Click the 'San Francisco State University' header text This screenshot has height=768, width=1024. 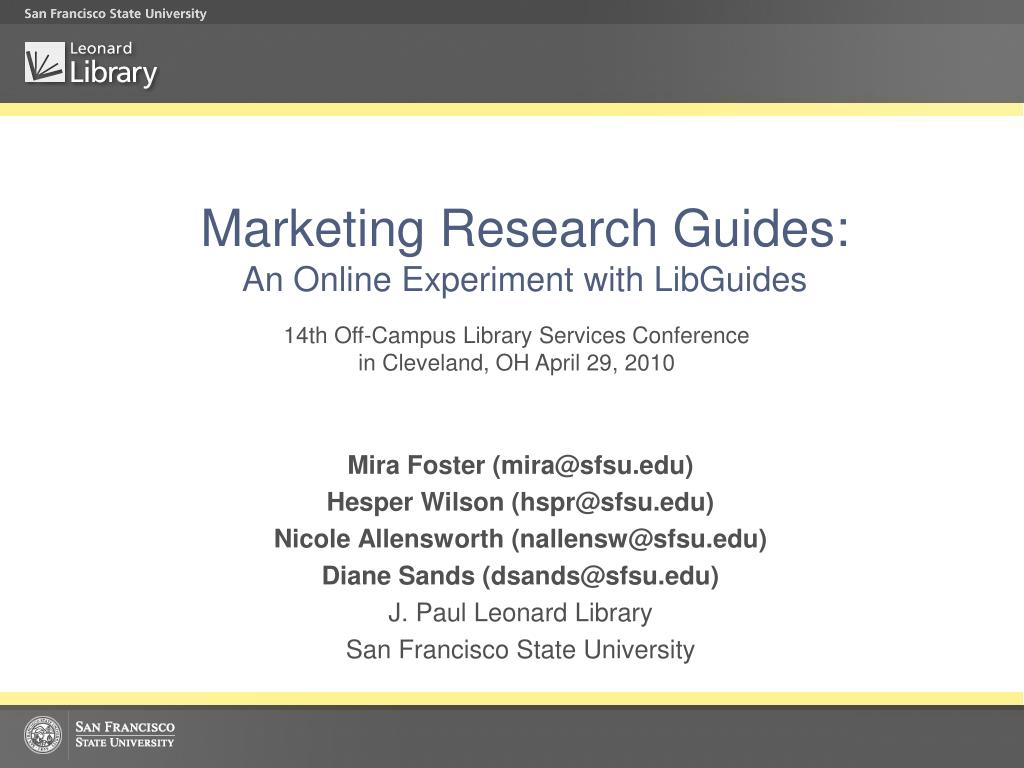click(116, 14)
